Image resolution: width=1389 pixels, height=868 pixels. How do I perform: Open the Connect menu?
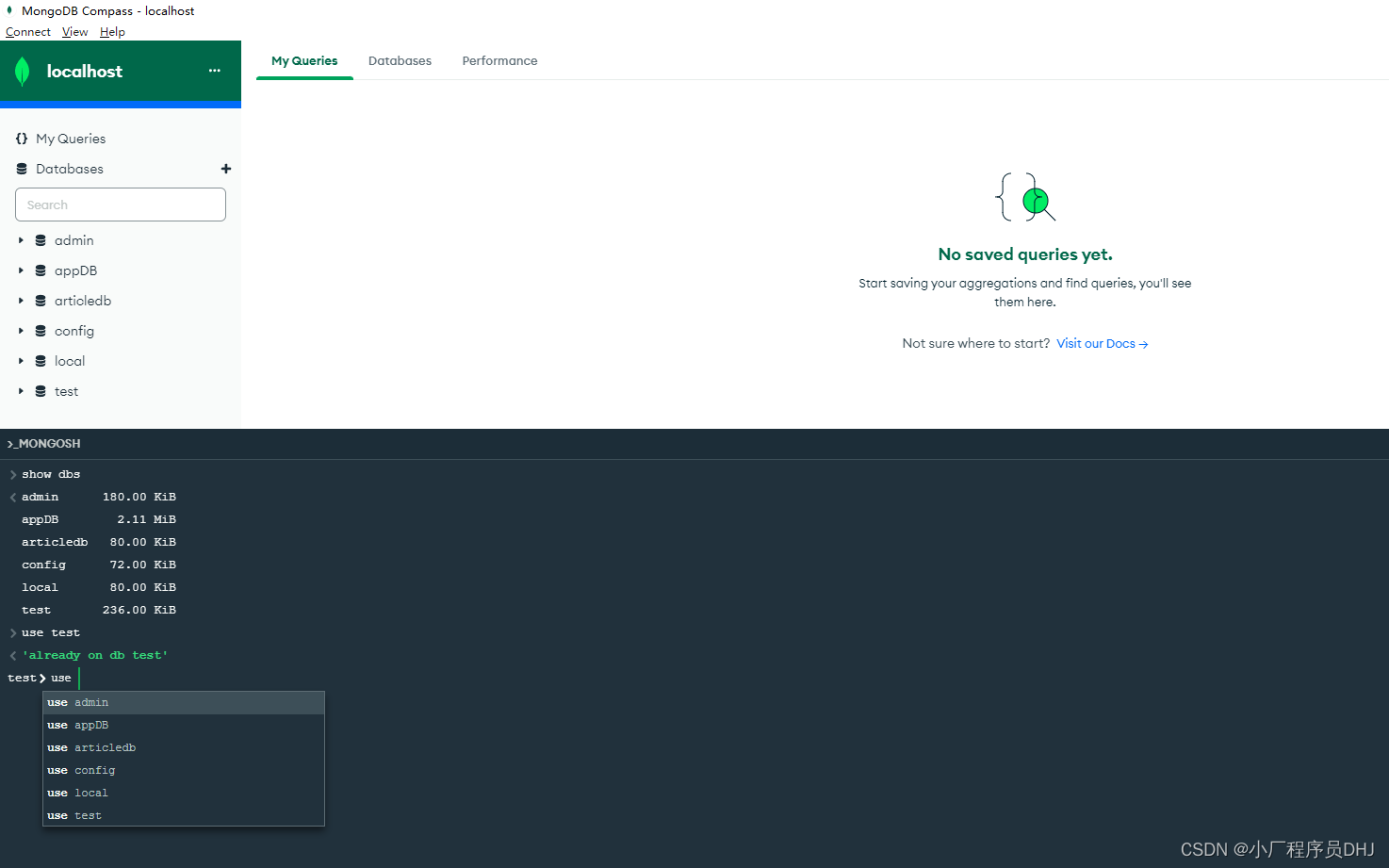(28, 32)
